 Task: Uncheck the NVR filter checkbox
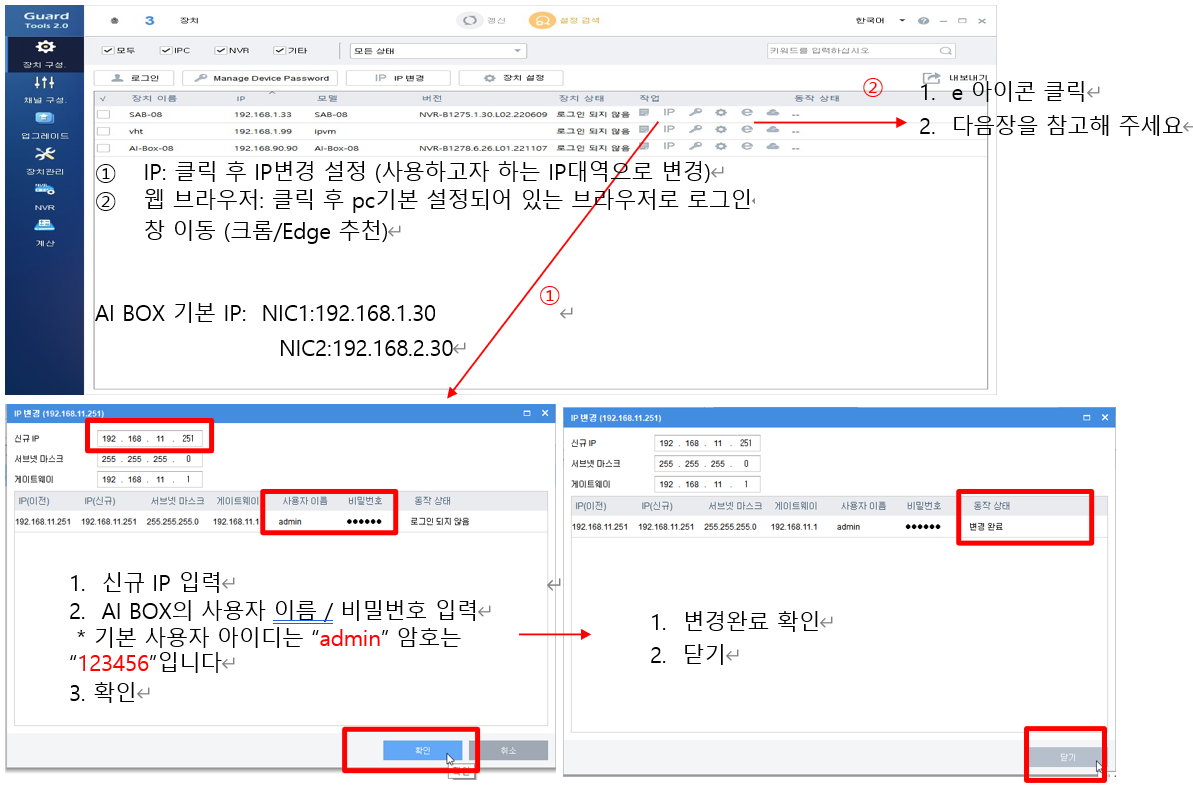(221, 50)
